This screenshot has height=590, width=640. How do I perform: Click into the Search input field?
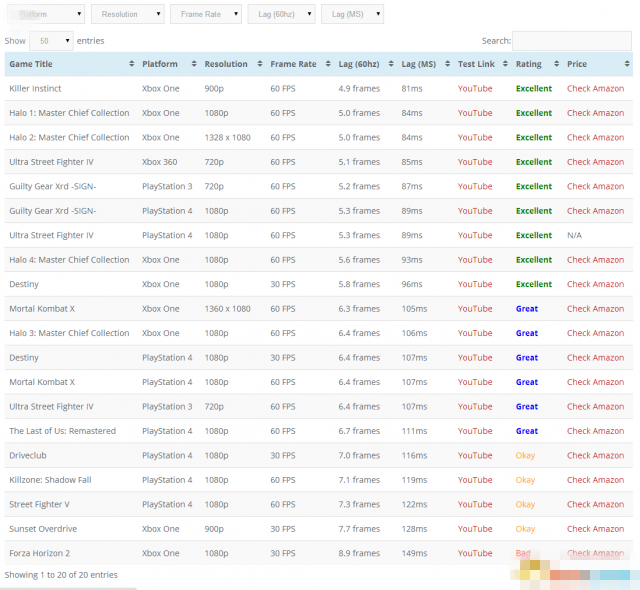pos(571,41)
